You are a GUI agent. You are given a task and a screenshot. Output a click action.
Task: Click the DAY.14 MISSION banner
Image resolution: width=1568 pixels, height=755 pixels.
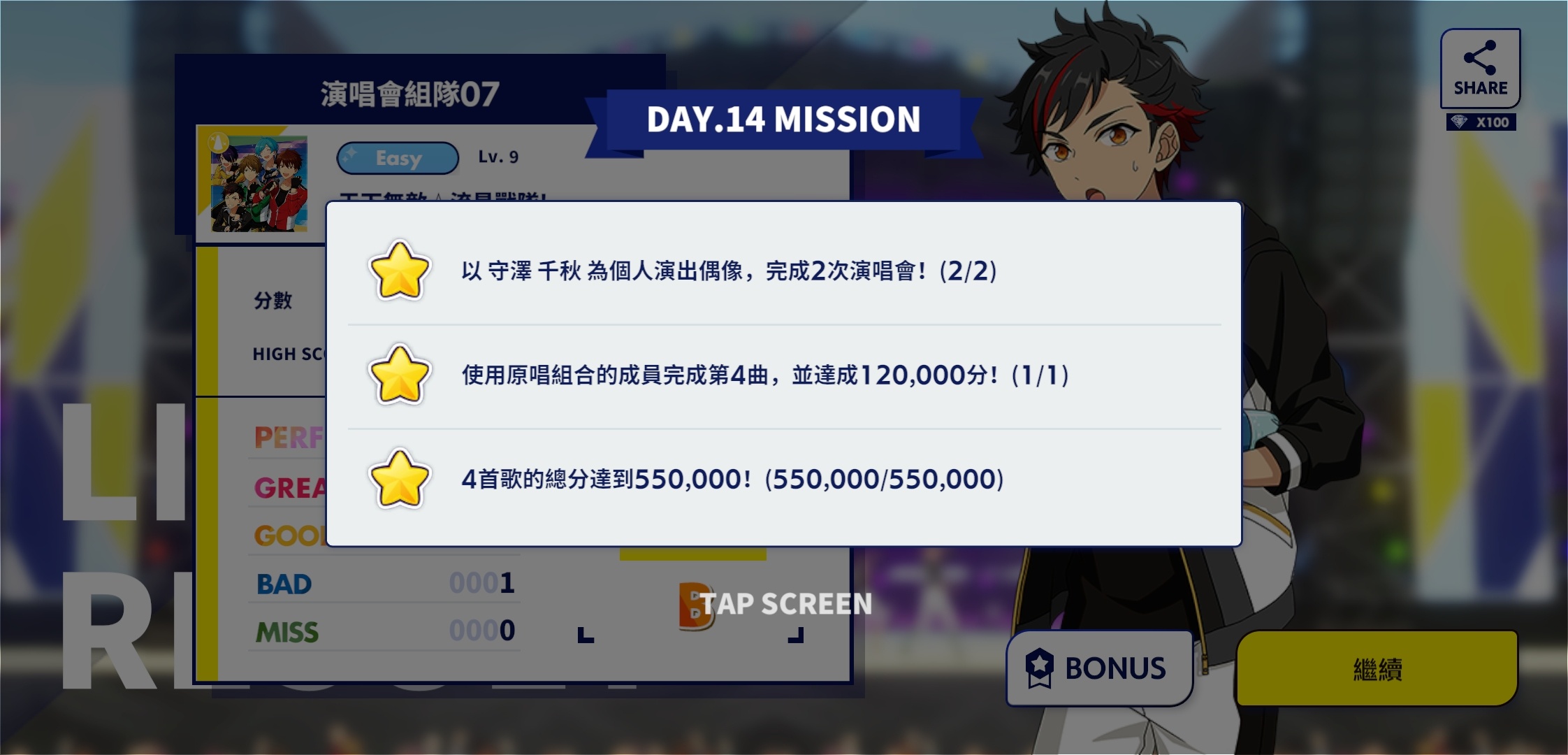tap(784, 120)
